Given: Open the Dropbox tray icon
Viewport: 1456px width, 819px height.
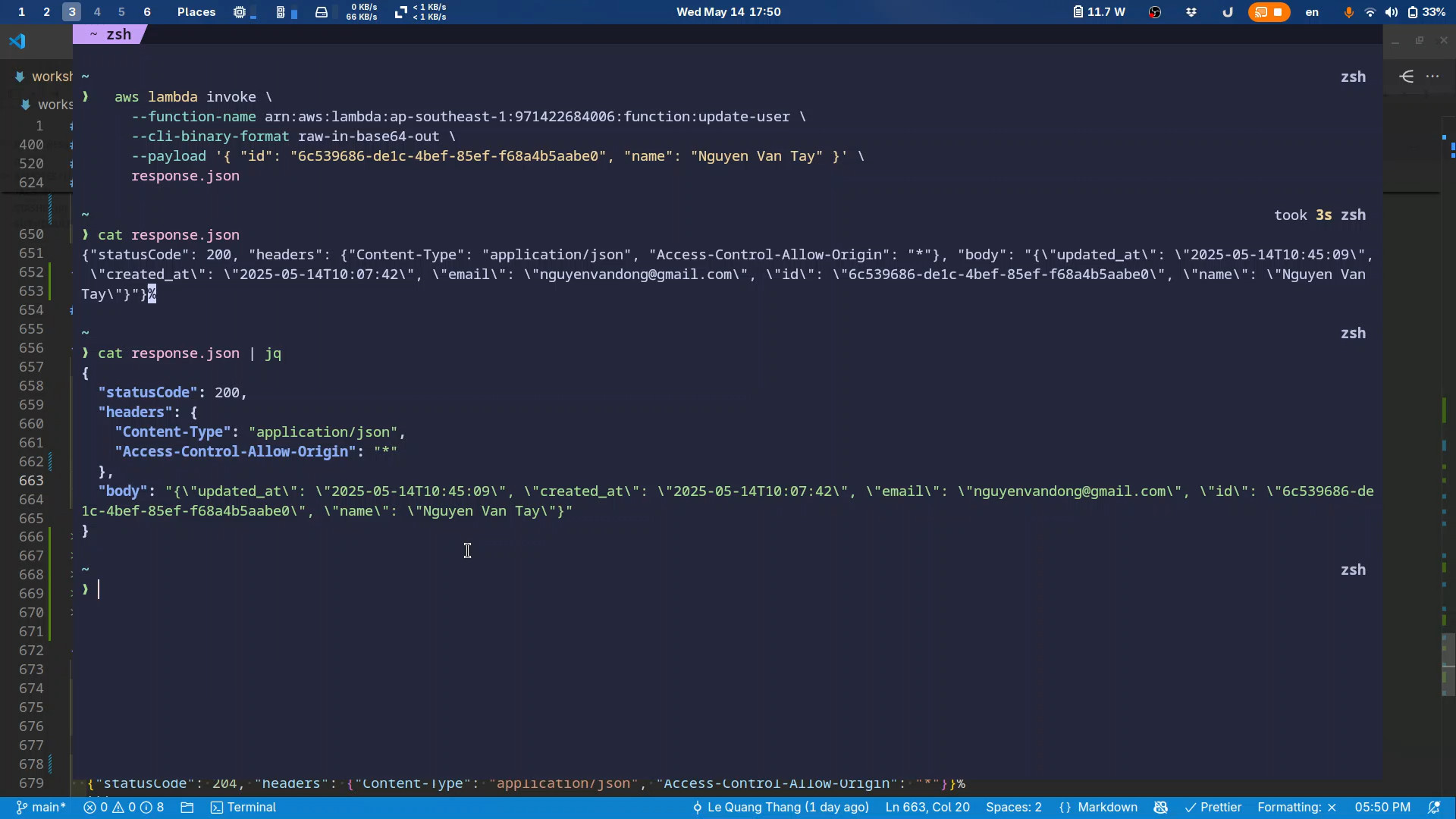Looking at the screenshot, I should tap(1191, 12).
